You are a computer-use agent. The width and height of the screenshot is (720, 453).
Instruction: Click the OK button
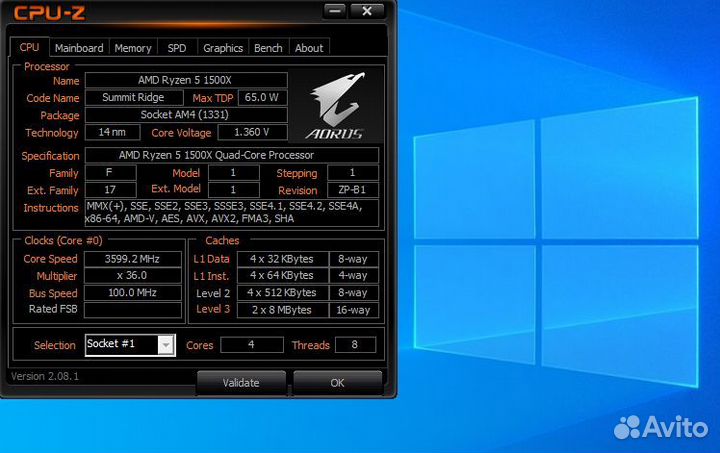(x=337, y=382)
